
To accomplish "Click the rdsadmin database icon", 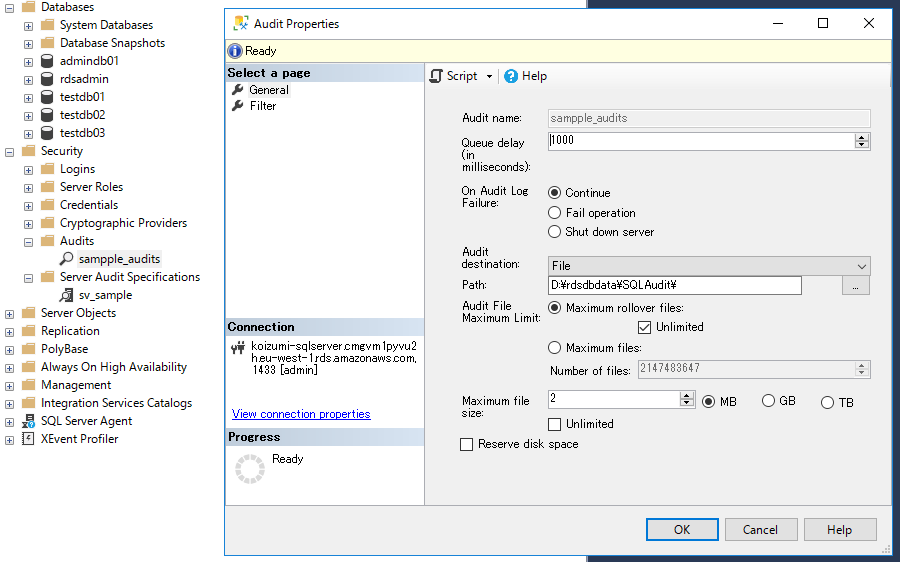I will pyautogui.click(x=47, y=79).
